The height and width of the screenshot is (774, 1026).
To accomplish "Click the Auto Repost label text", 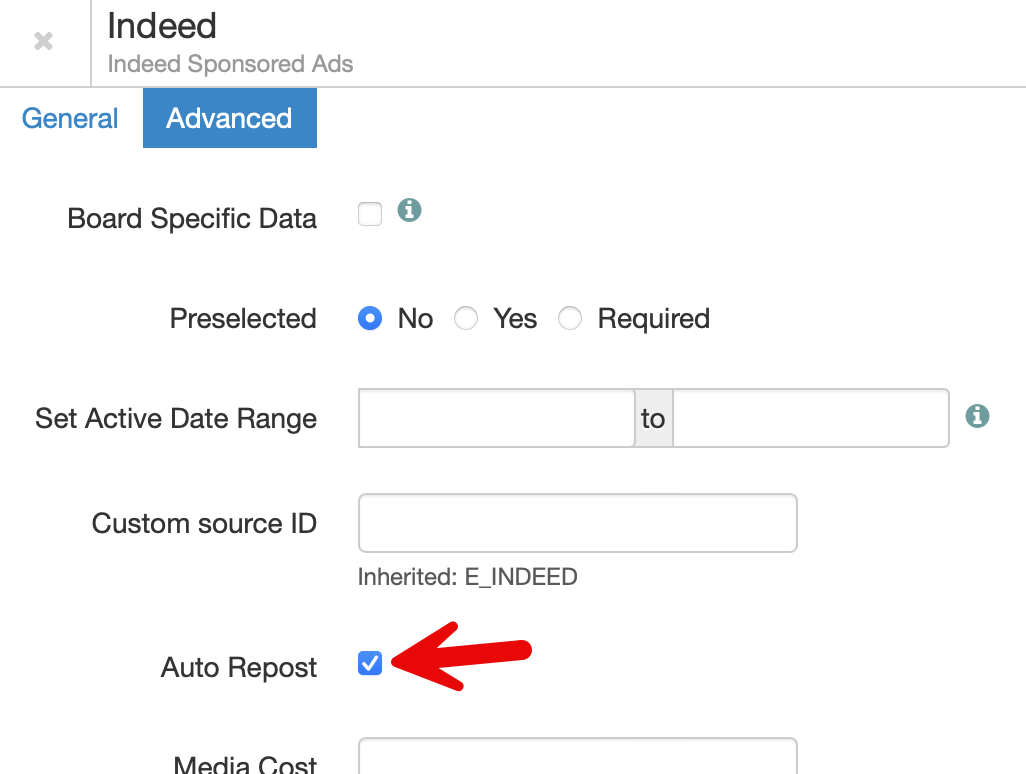I will tap(238, 667).
